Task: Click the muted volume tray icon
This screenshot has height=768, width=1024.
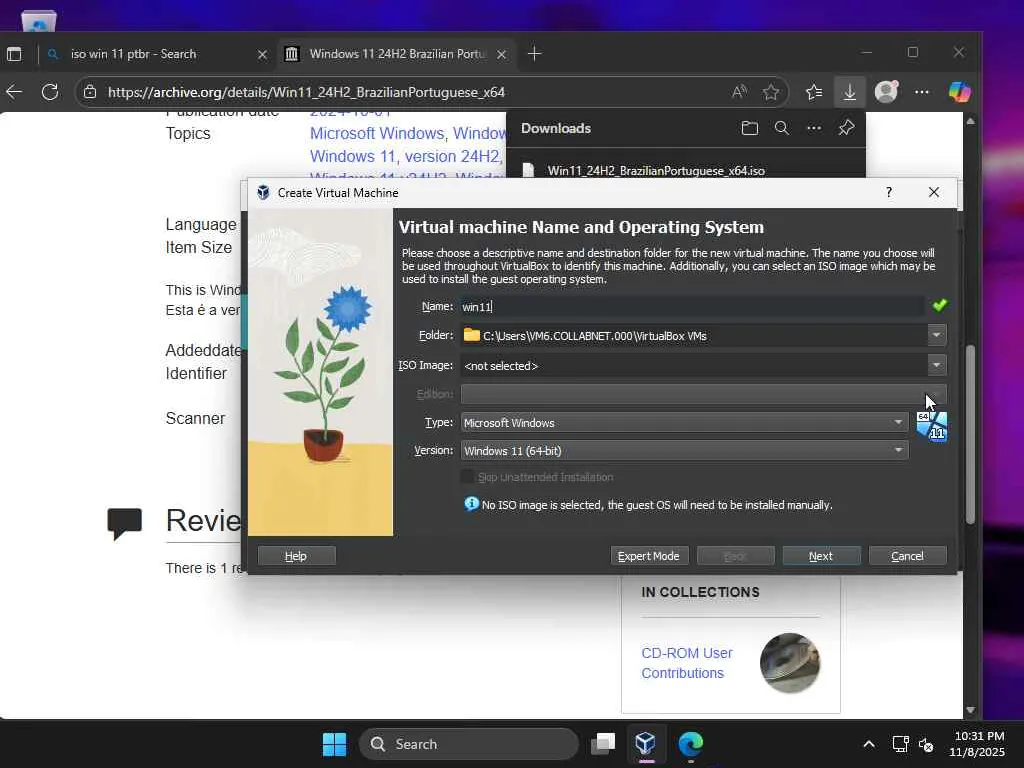Action: 926,744
